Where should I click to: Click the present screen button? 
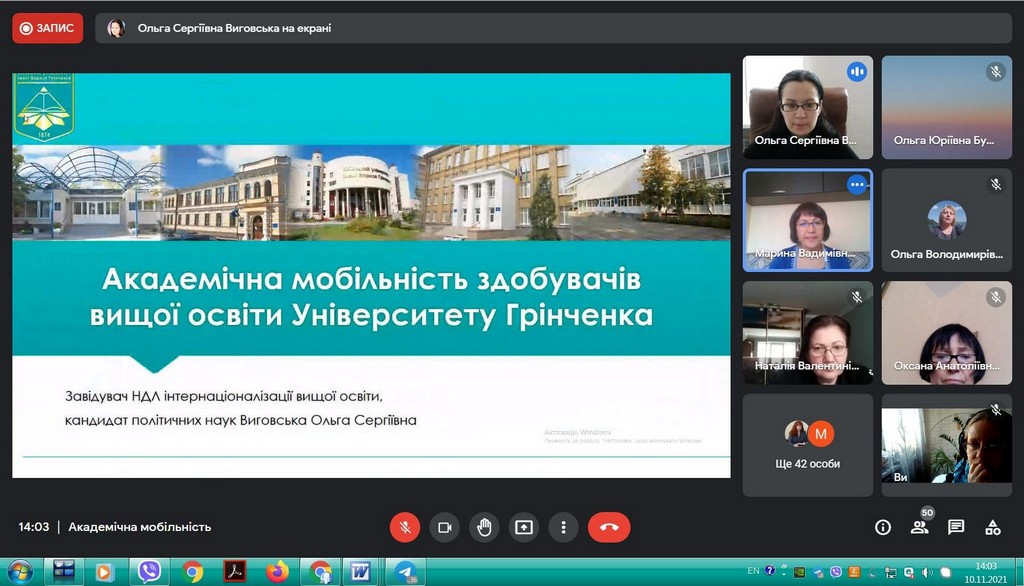pyautogui.click(x=524, y=527)
